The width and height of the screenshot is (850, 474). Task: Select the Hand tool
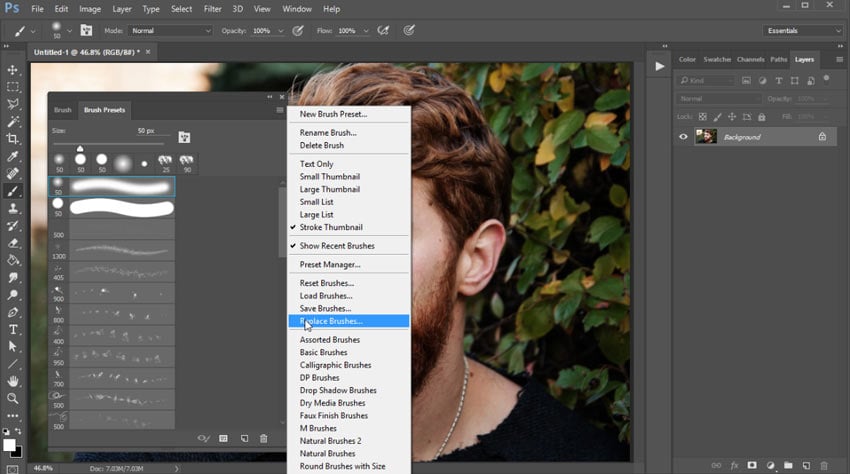point(14,381)
